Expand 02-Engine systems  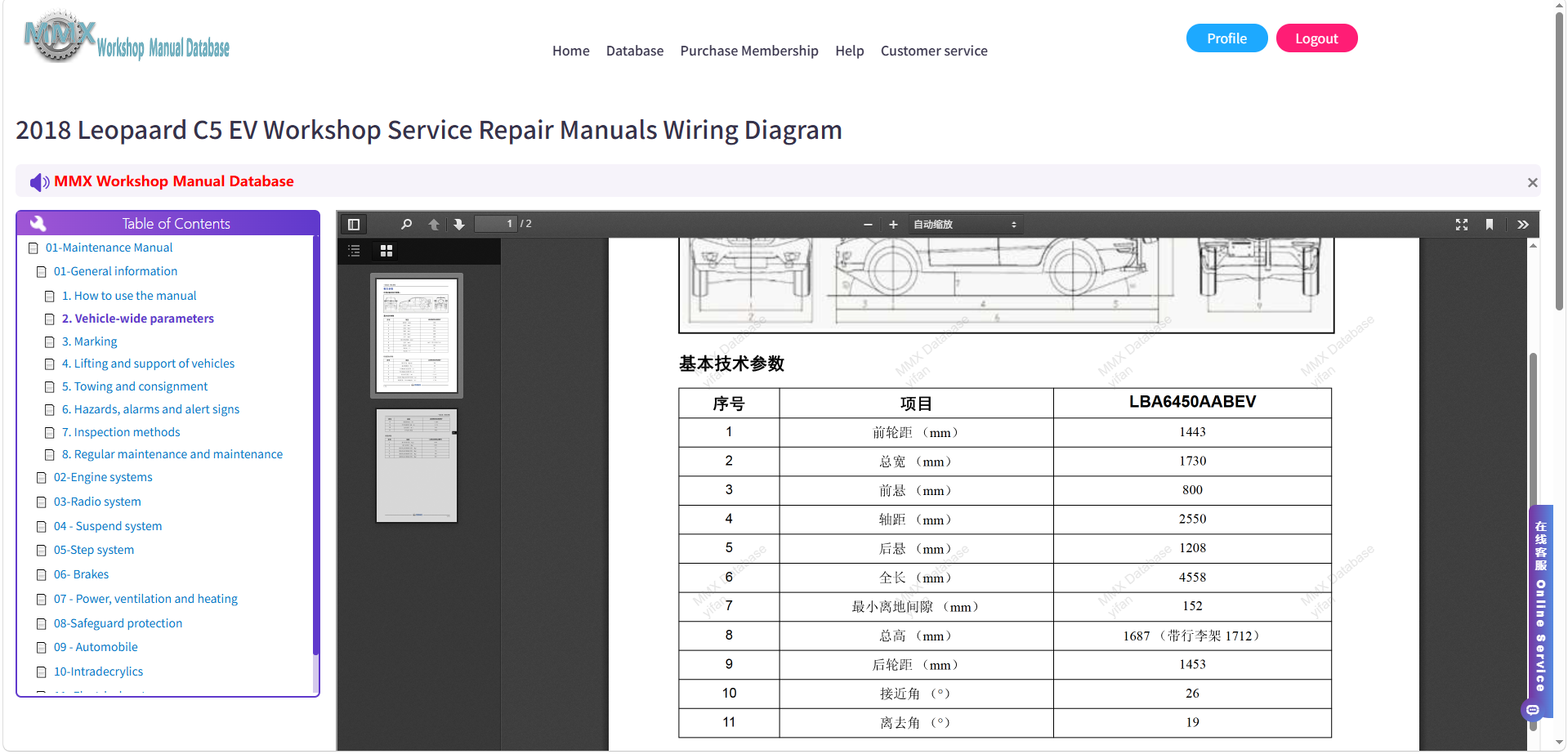[103, 477]
